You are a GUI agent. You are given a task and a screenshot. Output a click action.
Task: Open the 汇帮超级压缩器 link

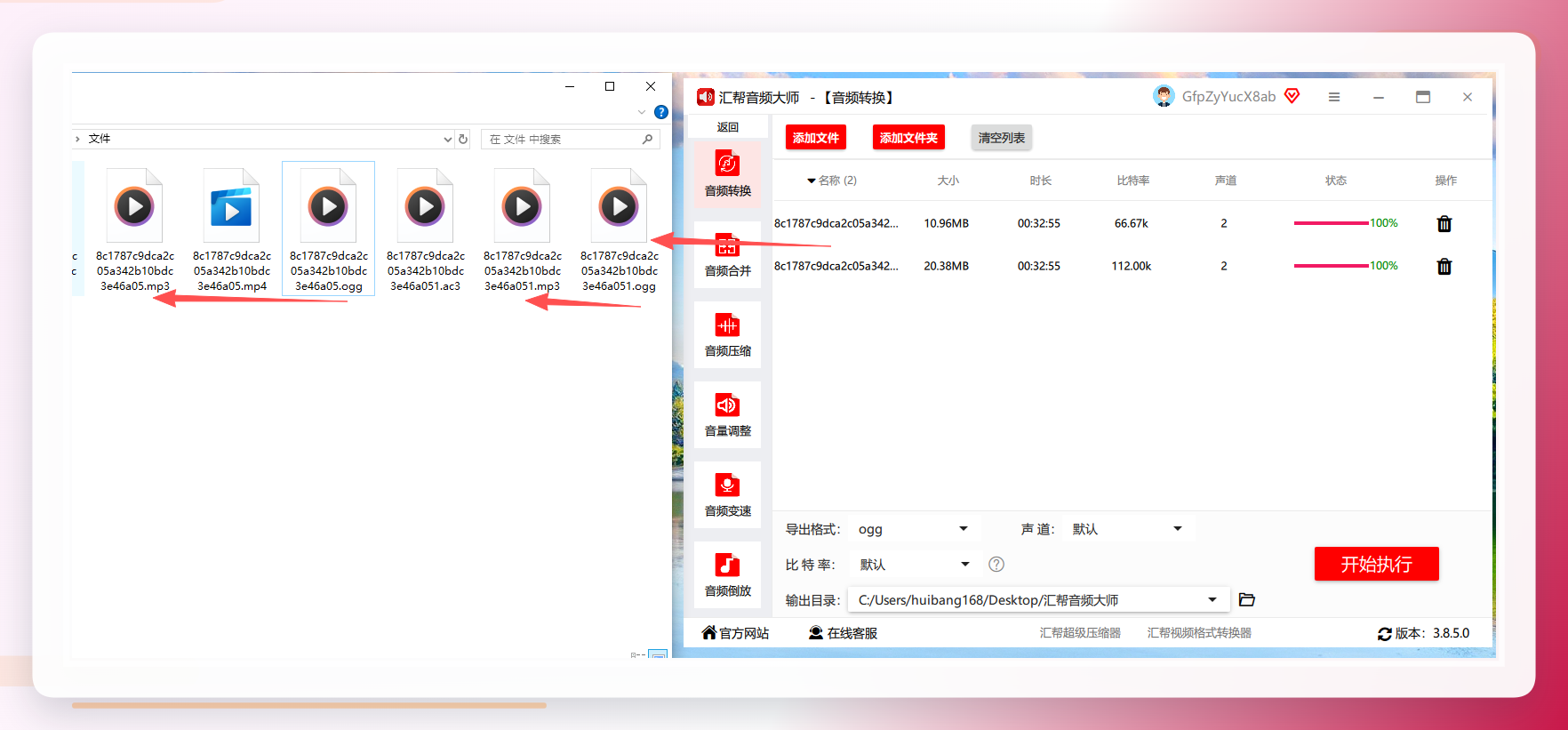[x=1080, y=633]
